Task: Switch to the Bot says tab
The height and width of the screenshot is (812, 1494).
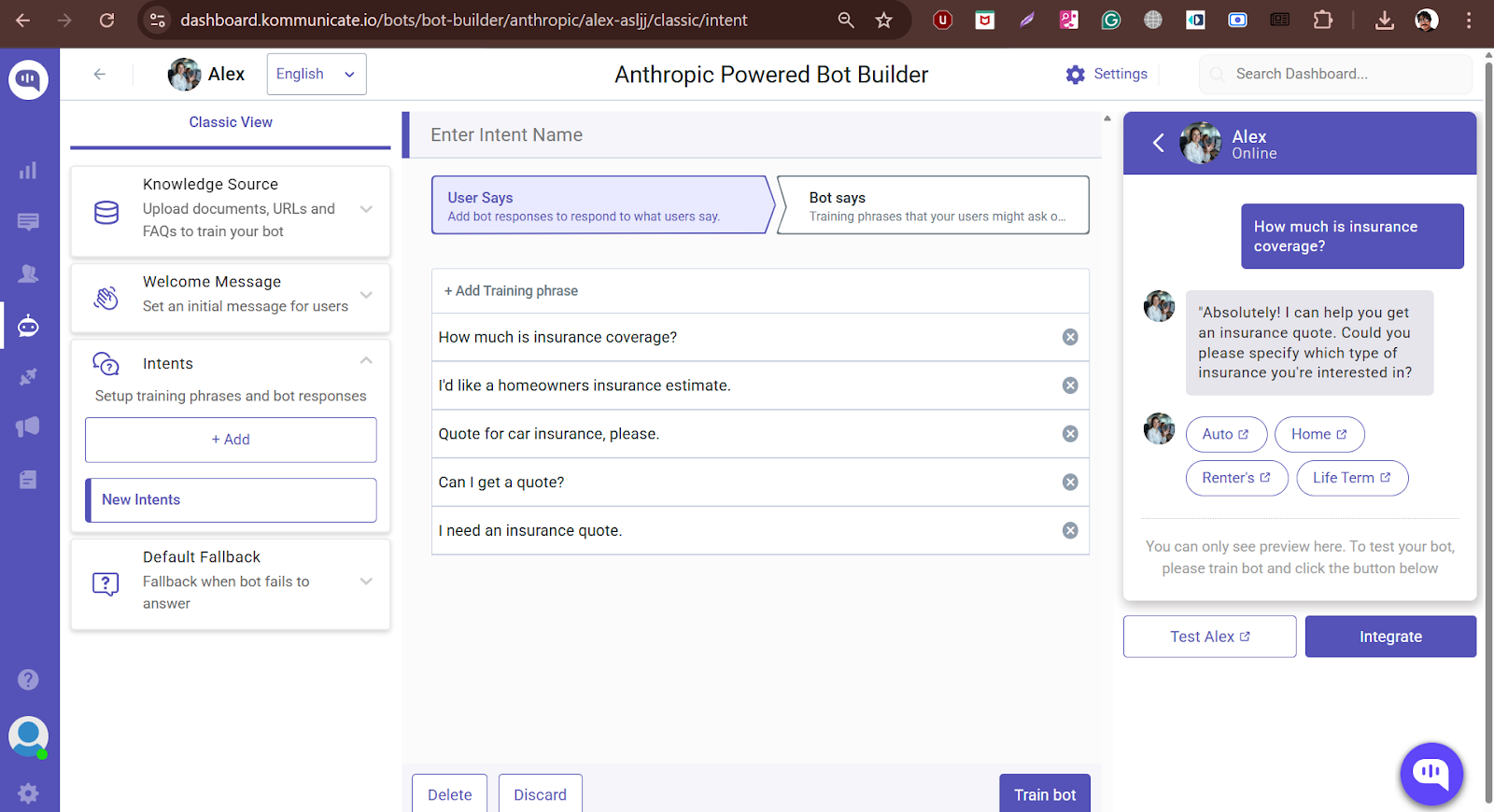Action: [932, 205]
